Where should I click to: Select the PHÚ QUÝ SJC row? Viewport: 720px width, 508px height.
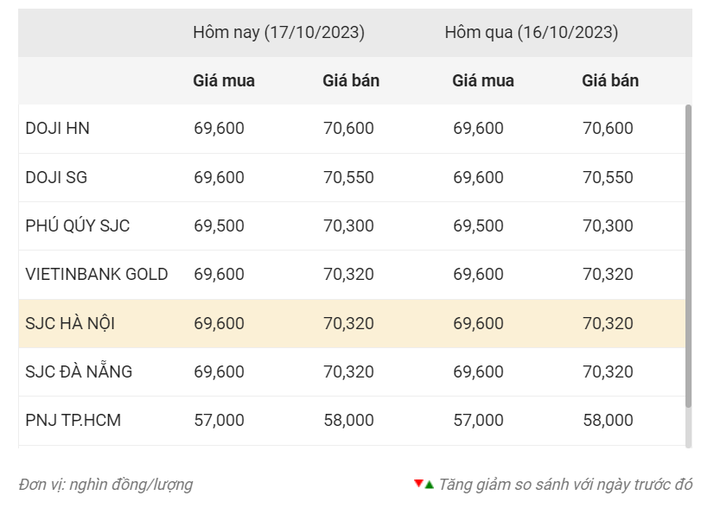[352, 226]
